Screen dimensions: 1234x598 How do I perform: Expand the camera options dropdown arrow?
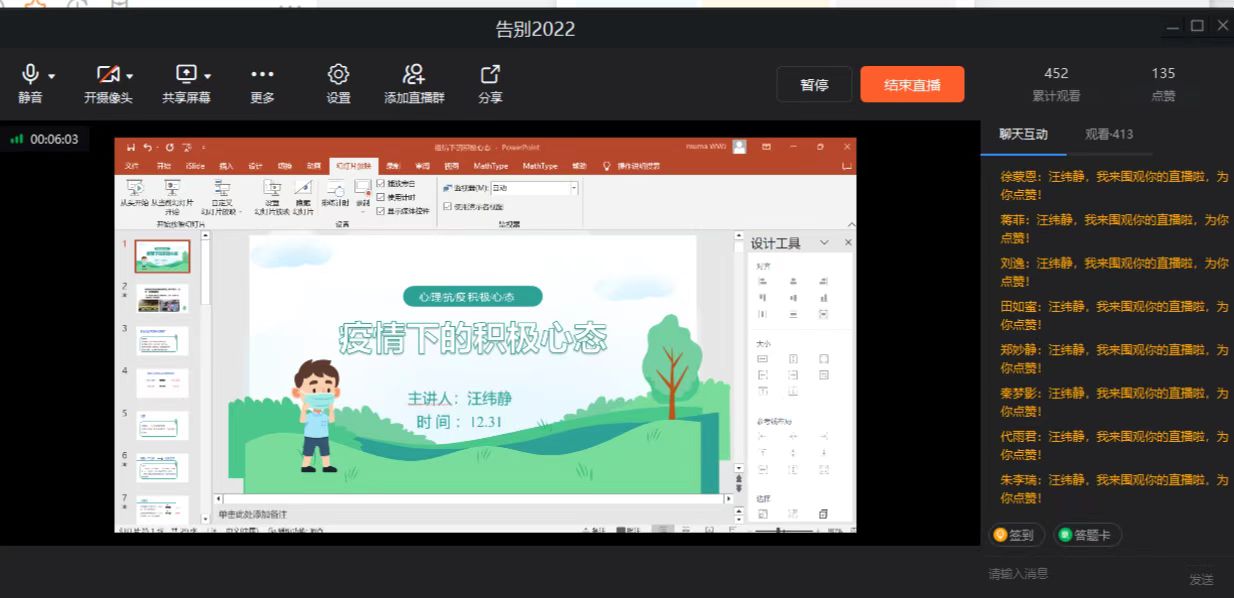(130, 76)
